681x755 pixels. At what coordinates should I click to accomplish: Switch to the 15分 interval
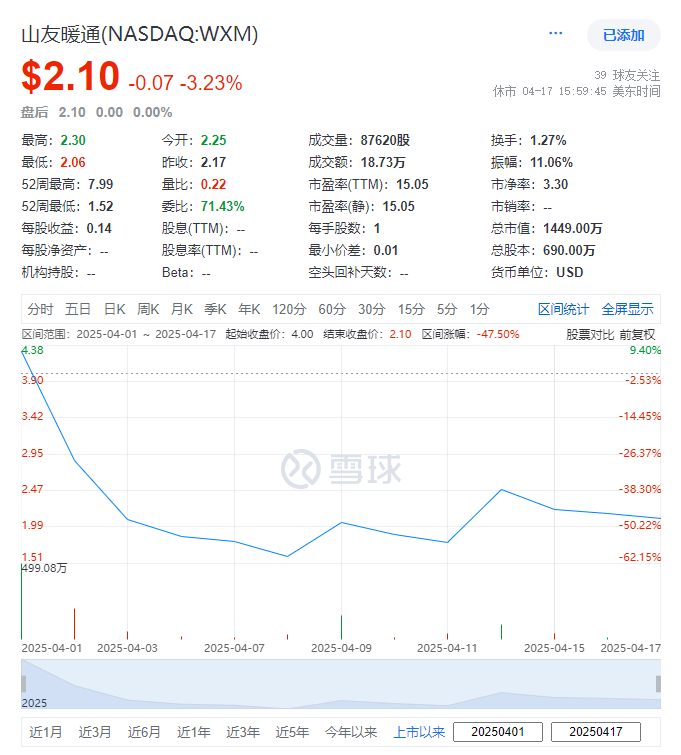(411, 309)
